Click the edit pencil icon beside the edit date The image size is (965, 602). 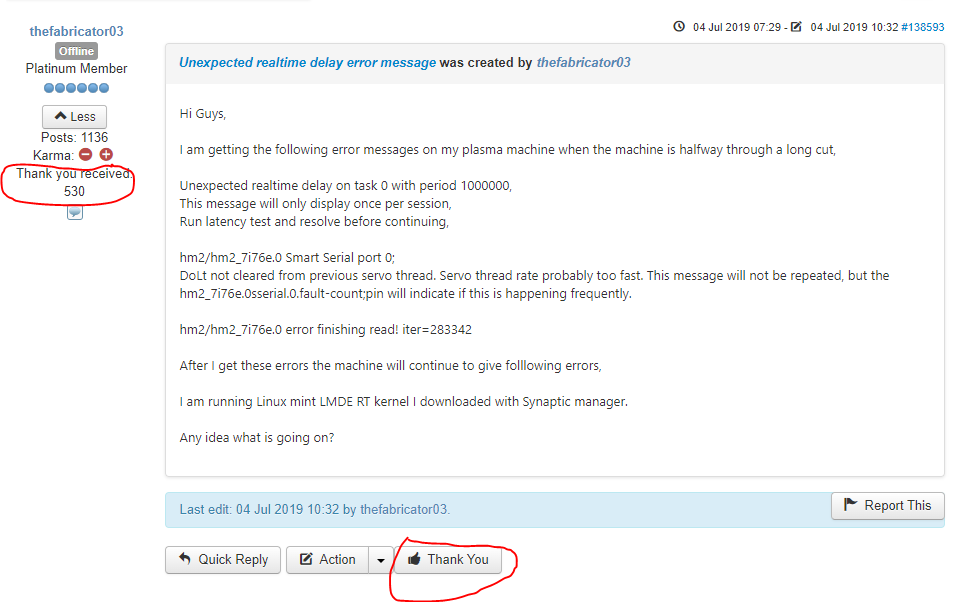[796, 27]
